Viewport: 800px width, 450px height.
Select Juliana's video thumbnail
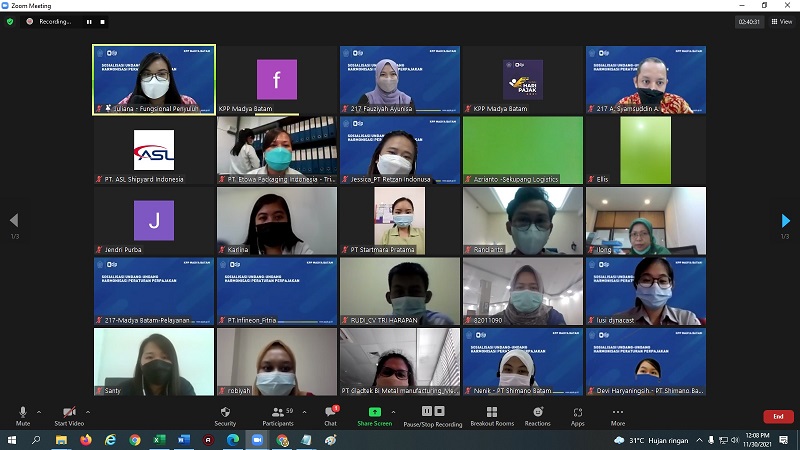click(153, 80)
